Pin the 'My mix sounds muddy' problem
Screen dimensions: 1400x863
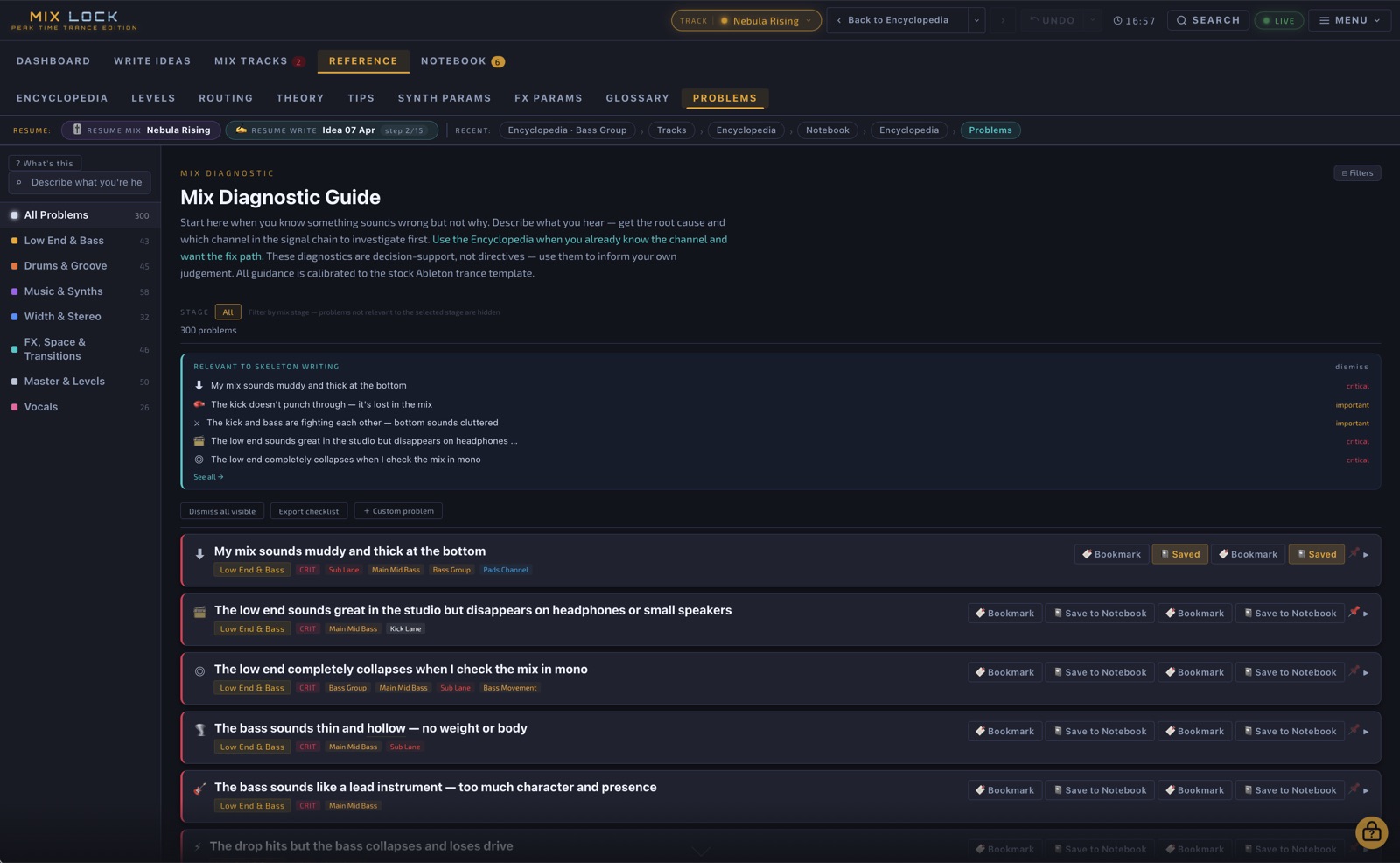(x=1354, y=553)
